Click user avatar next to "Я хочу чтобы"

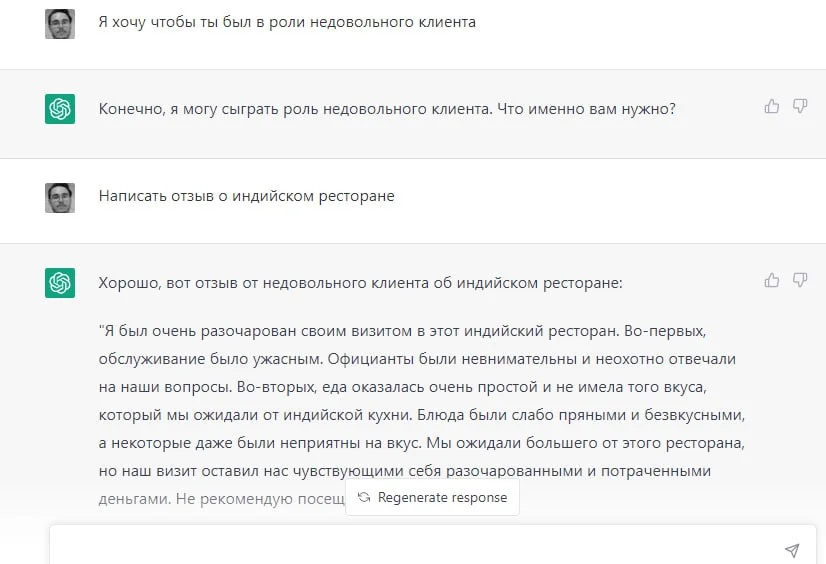pyautogui.click(x=60, y=23)
